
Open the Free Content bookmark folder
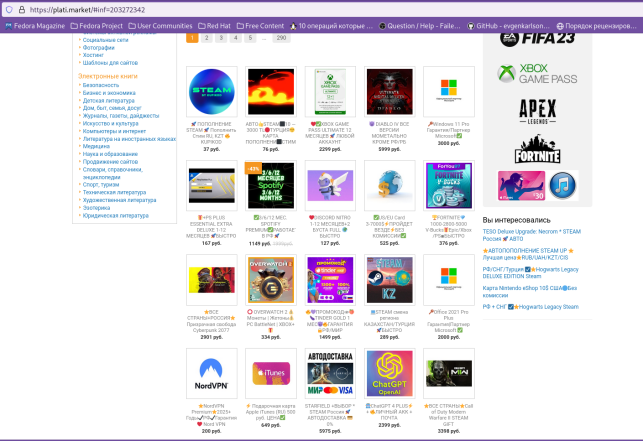260,26
